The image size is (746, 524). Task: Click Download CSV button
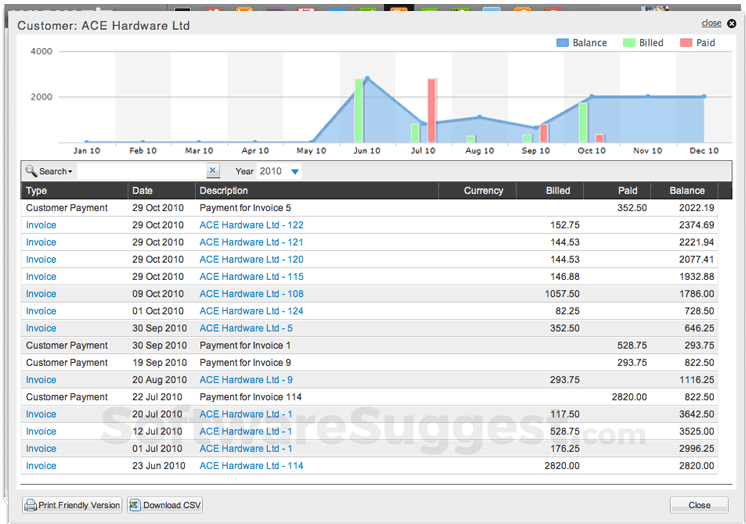coord(165,505)
